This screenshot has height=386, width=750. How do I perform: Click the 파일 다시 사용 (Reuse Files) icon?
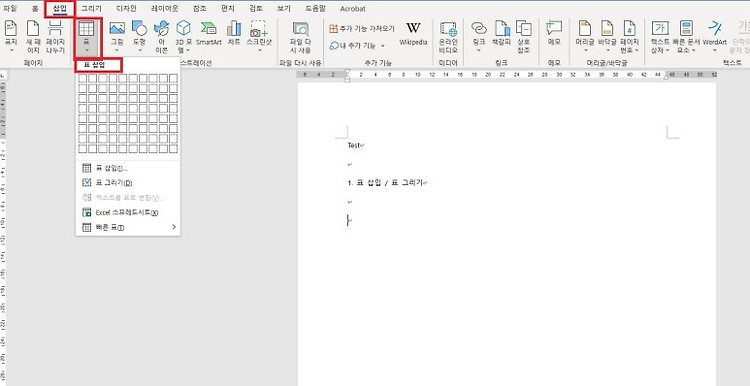(x=301, y=29)
